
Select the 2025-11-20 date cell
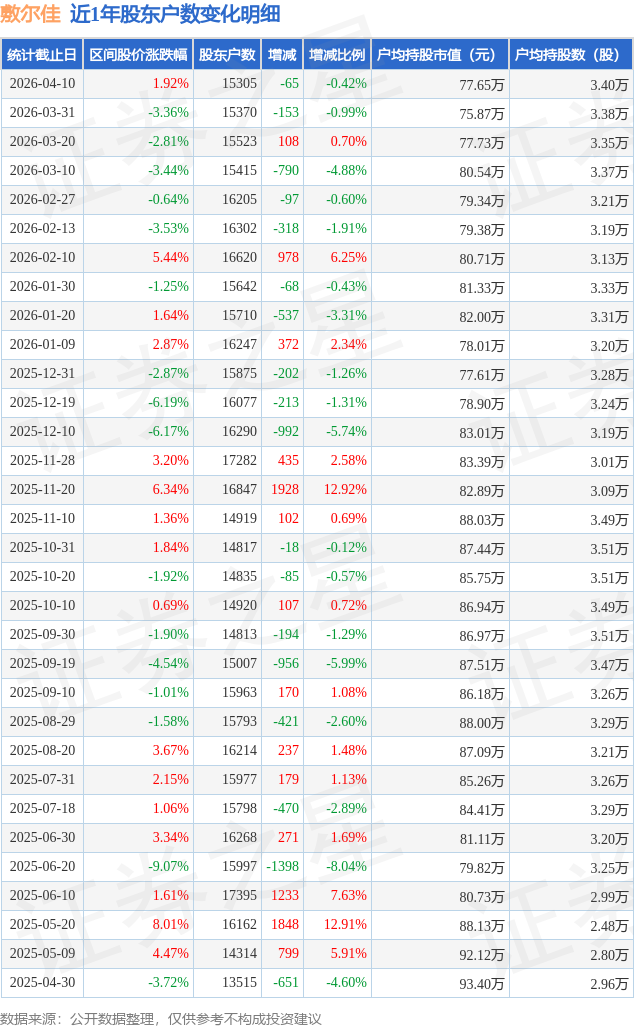coord(41,490)
